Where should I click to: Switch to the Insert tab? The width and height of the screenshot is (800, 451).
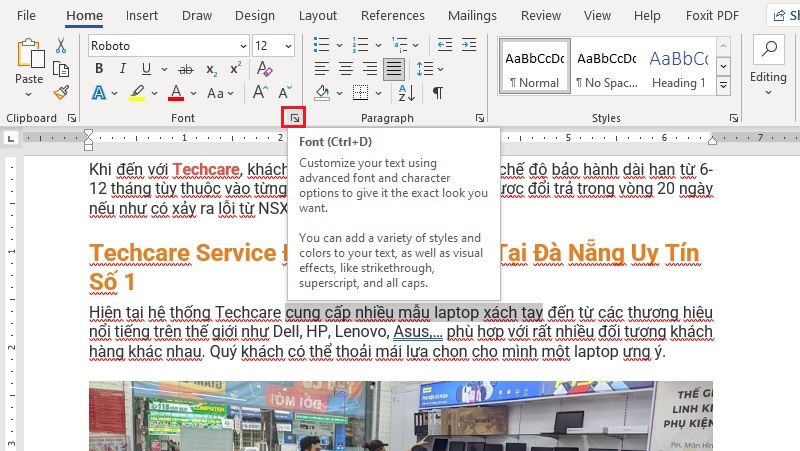[x=142, y=16]
